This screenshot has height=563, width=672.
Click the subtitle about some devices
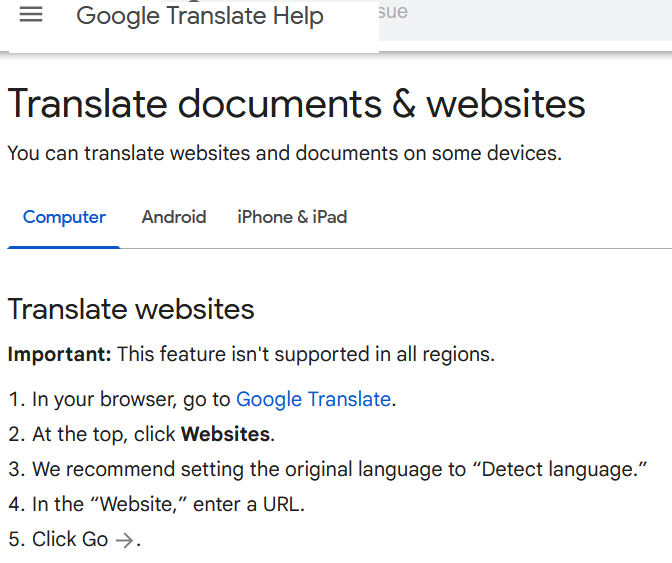coord(285,154)
